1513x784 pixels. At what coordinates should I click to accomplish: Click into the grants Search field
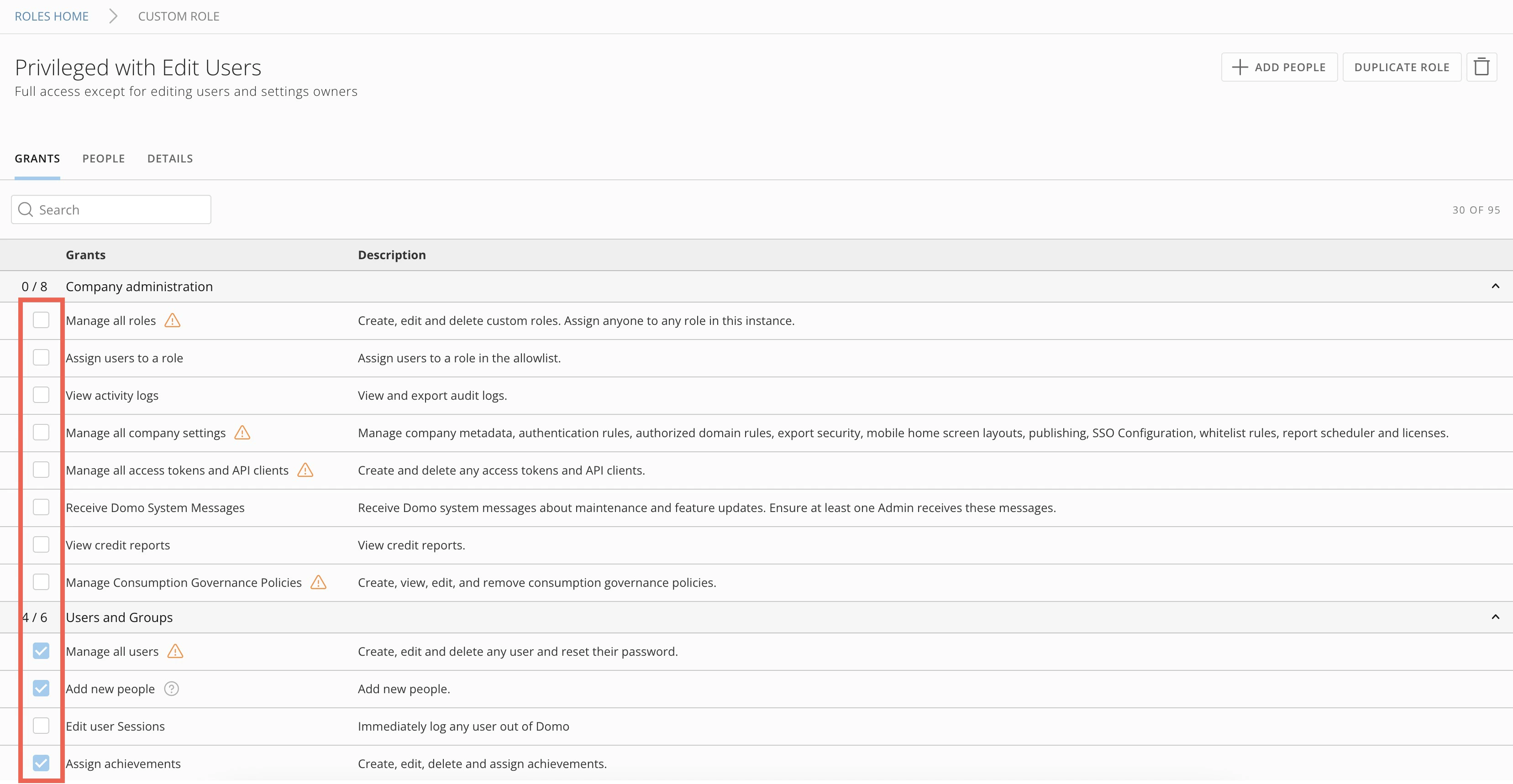111,209
